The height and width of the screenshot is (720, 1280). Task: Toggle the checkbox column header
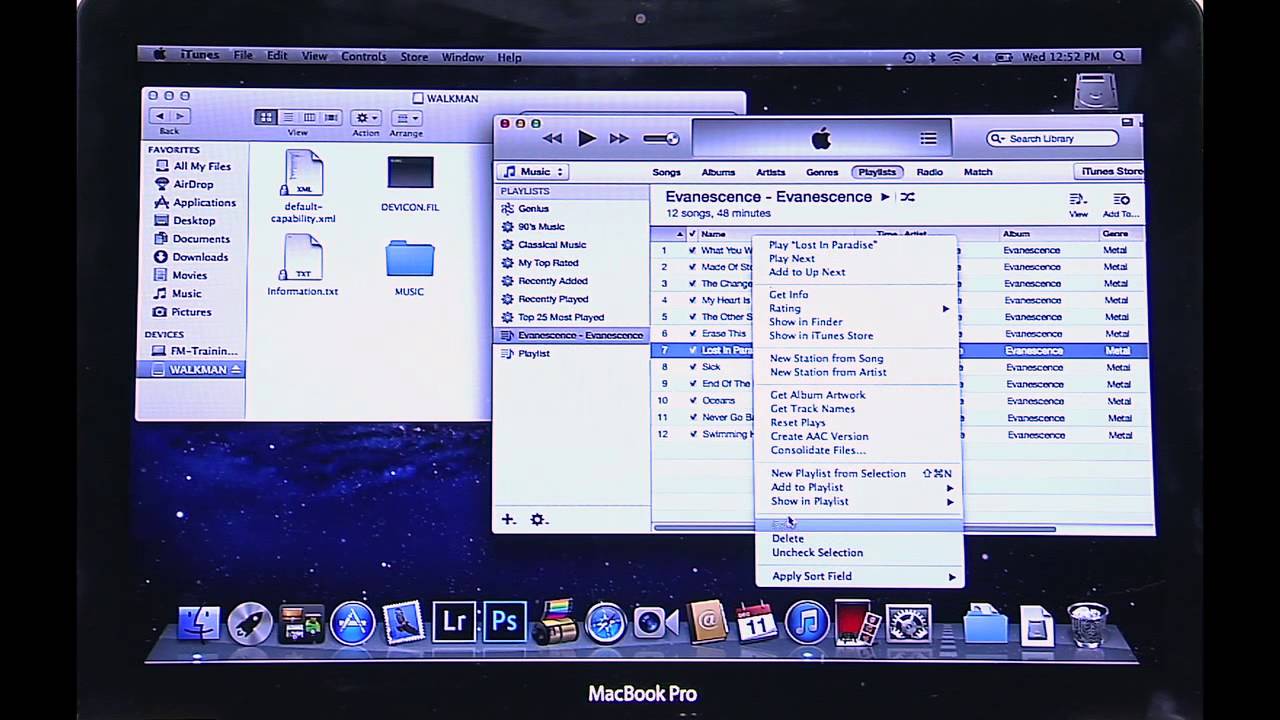pyautogui.click(x=692, y=234)
